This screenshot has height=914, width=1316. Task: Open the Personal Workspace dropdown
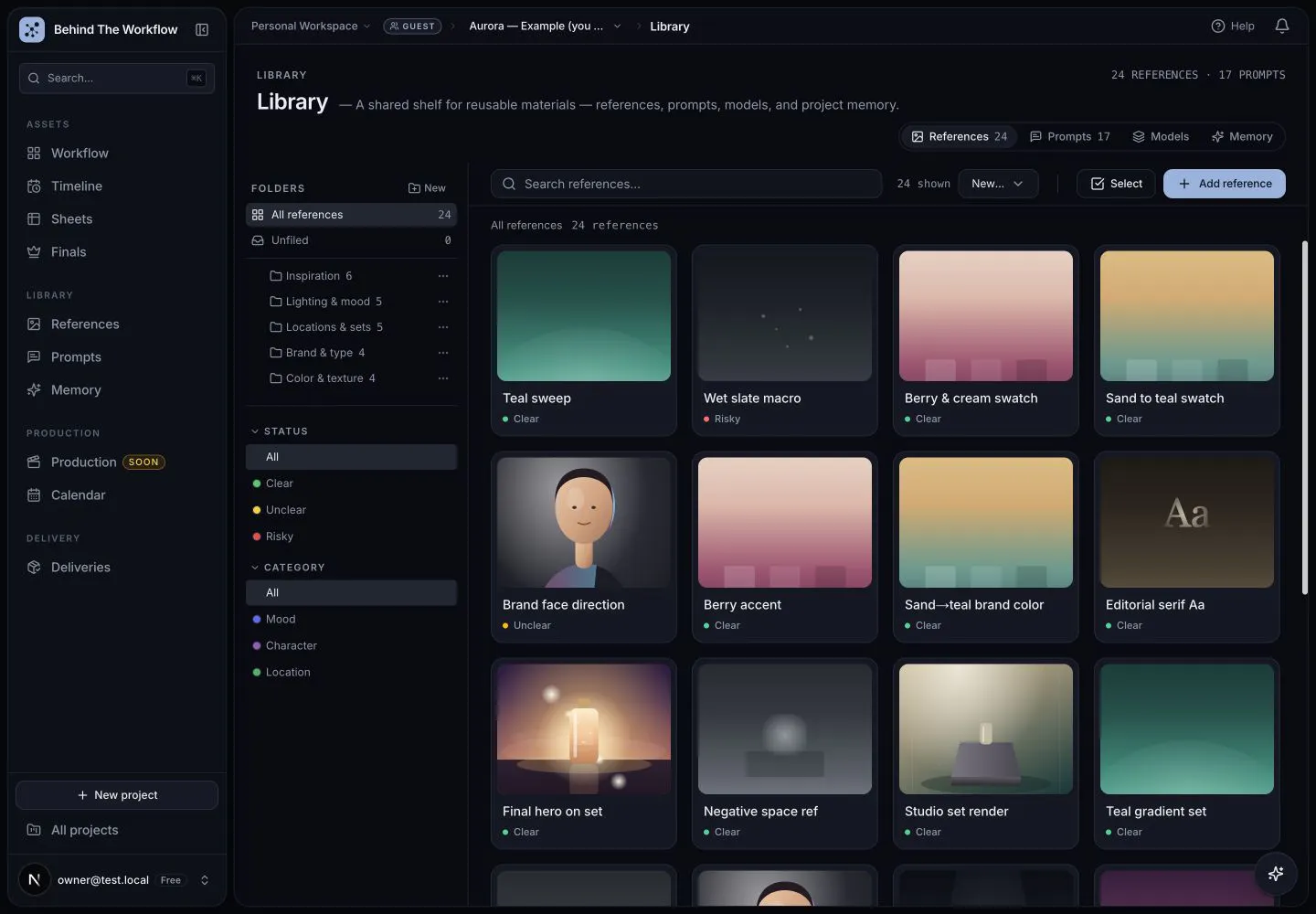click(x=311, y=27)
